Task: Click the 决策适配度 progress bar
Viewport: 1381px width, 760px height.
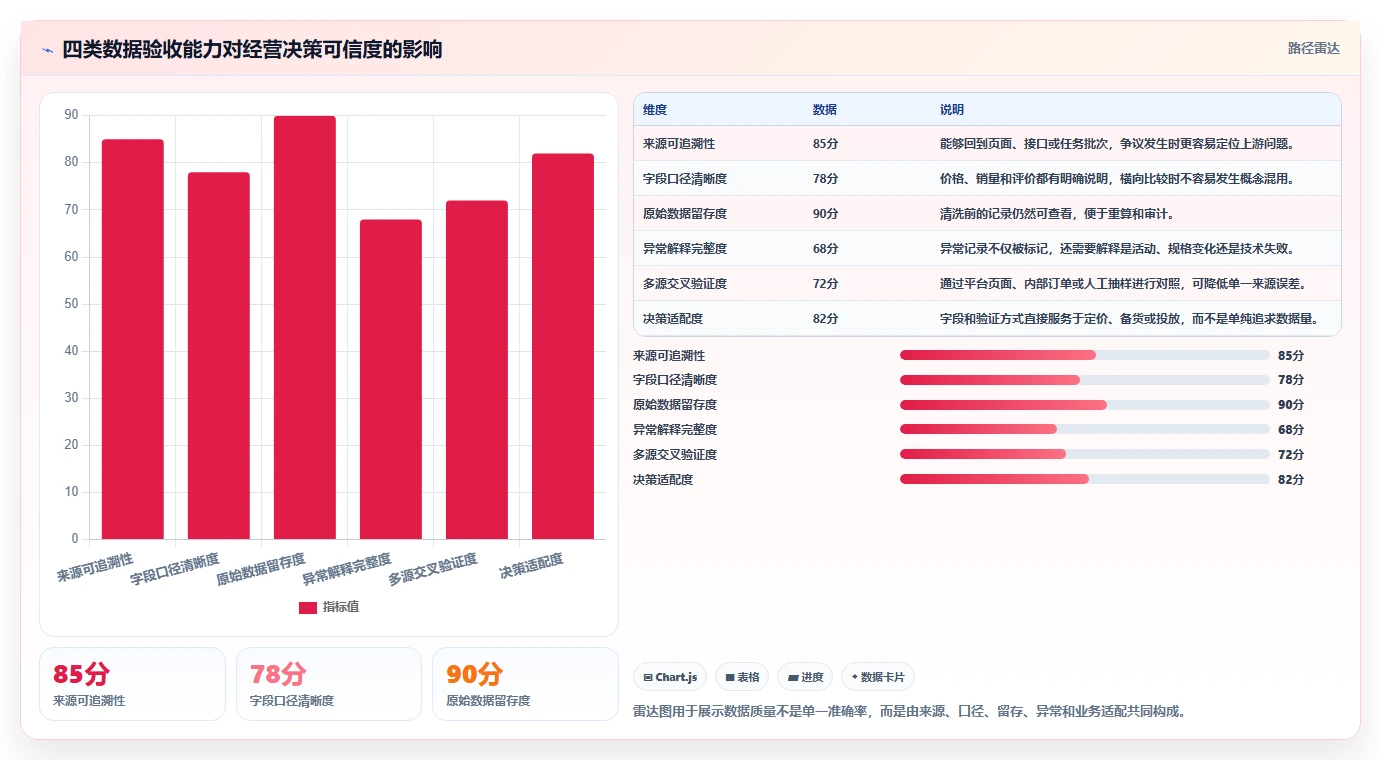Action: [1085, 479]
